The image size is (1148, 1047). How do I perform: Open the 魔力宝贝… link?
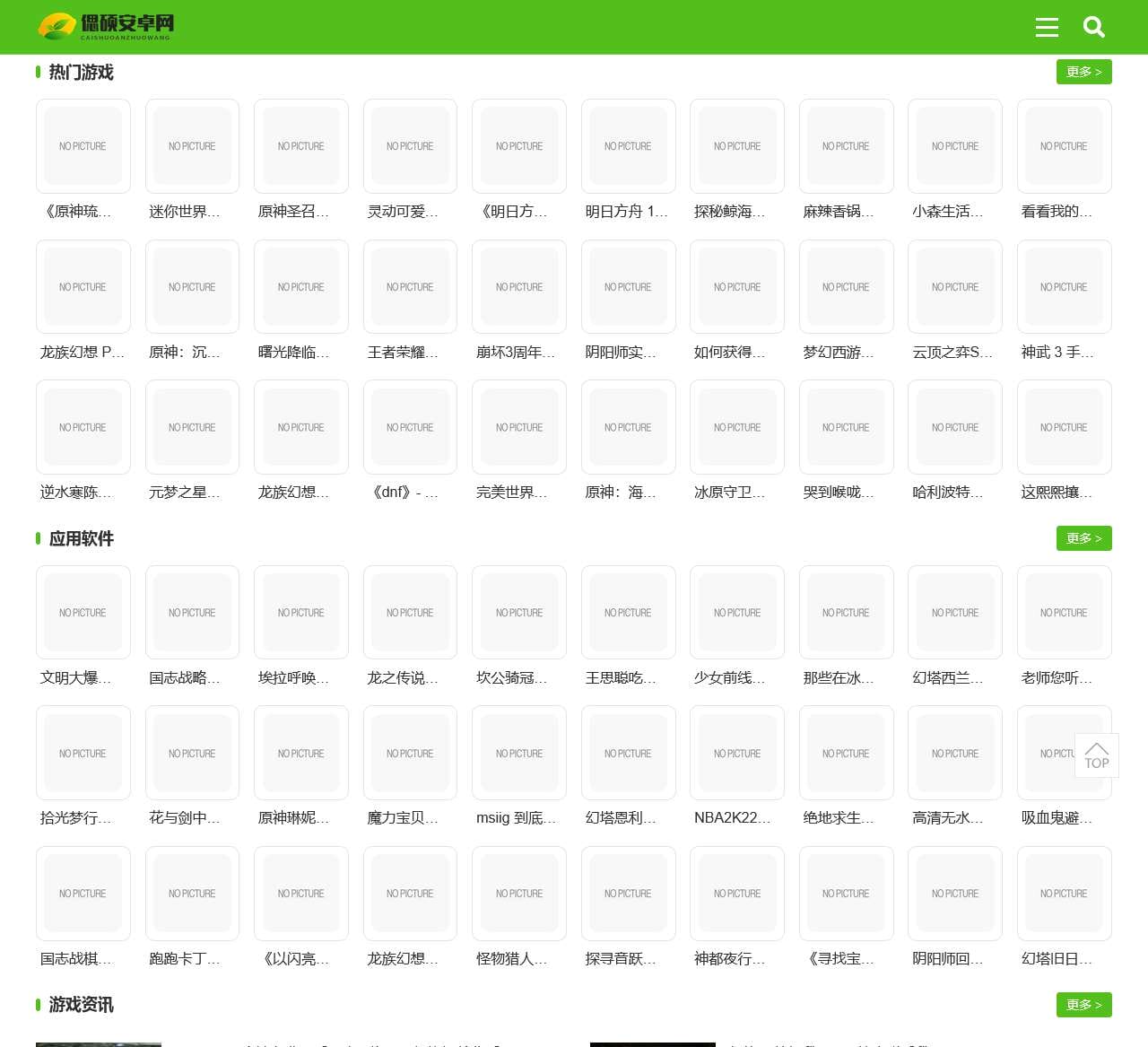tap(403, 818)
